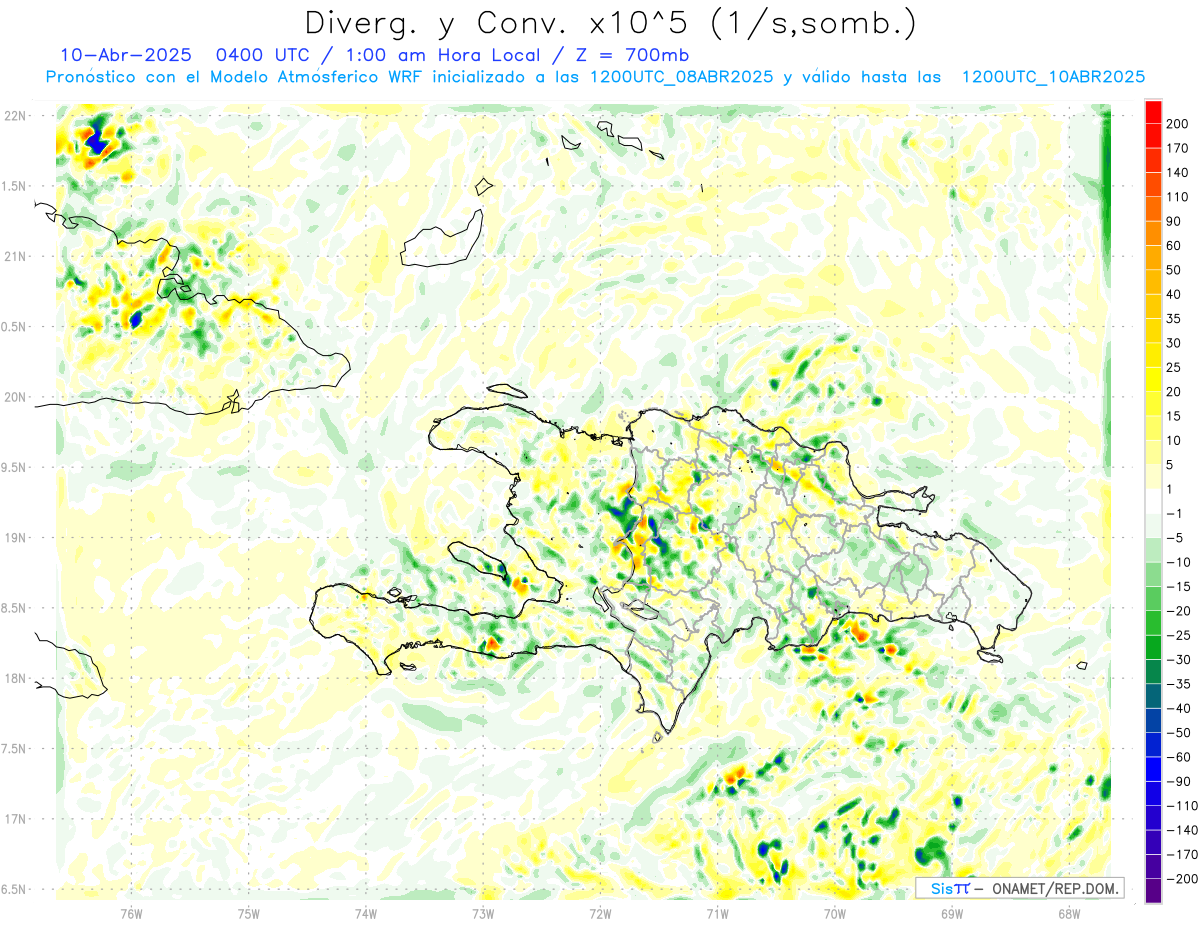This screenshot has height=927, width=1200.
Task: Click the white swatch between 1 and -1
Action: [x=1153, y=501]
